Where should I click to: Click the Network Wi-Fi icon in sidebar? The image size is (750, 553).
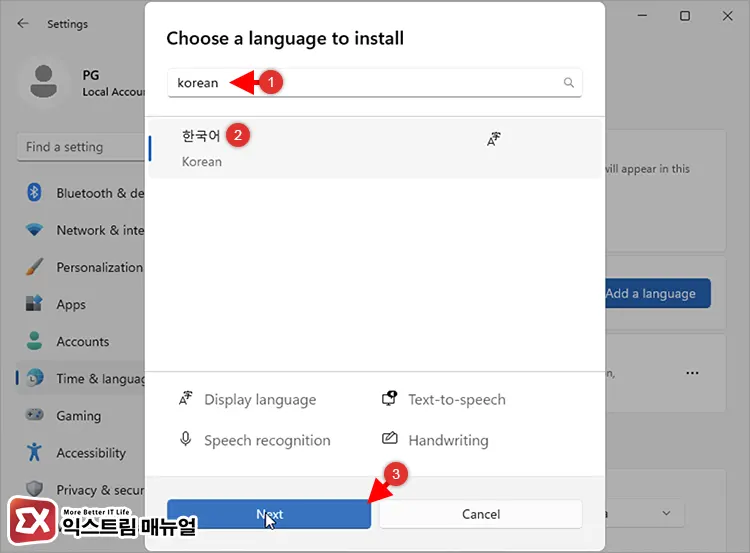click(x=35, y=230)
